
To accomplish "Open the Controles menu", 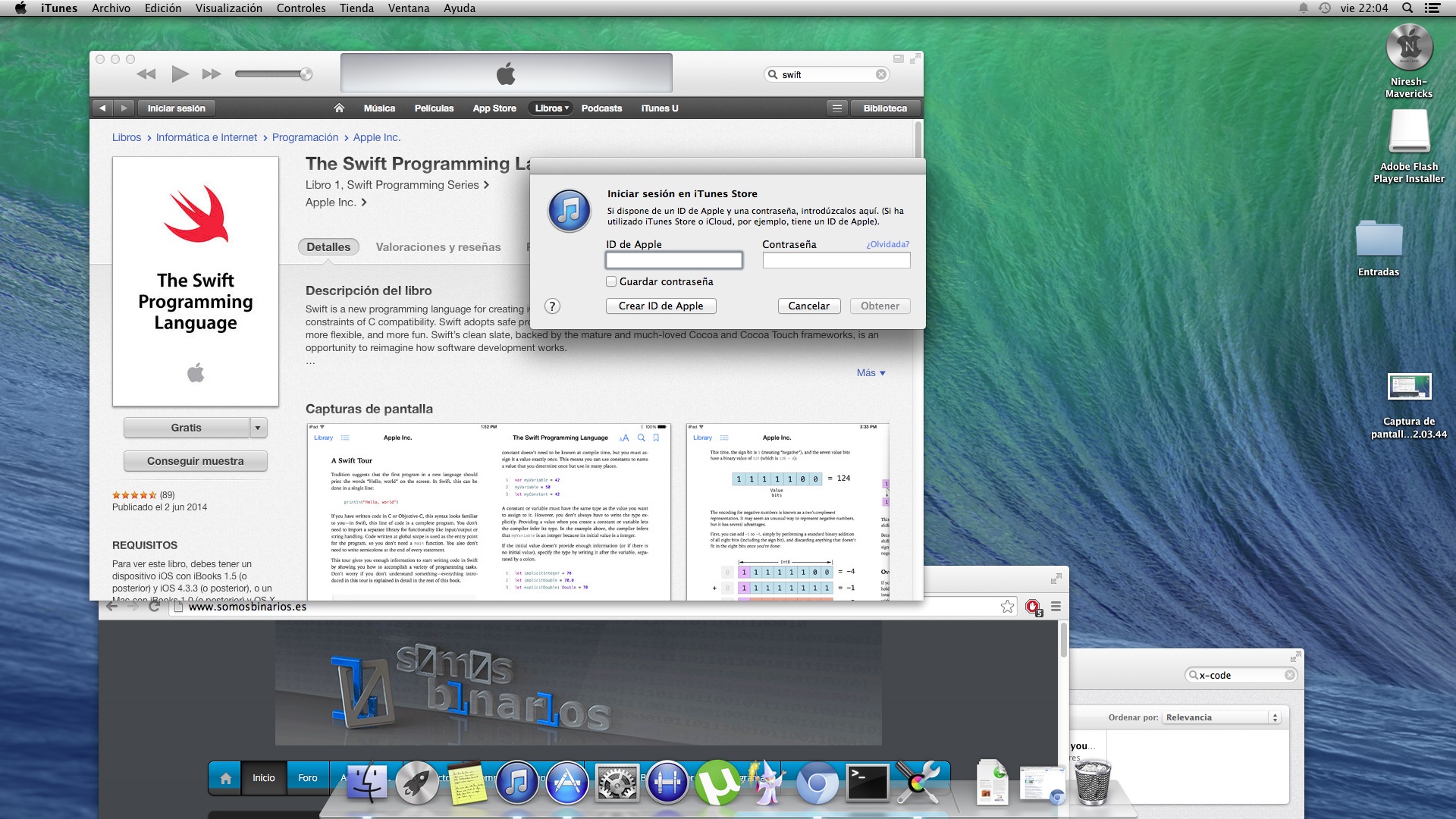I will point(301,8).
